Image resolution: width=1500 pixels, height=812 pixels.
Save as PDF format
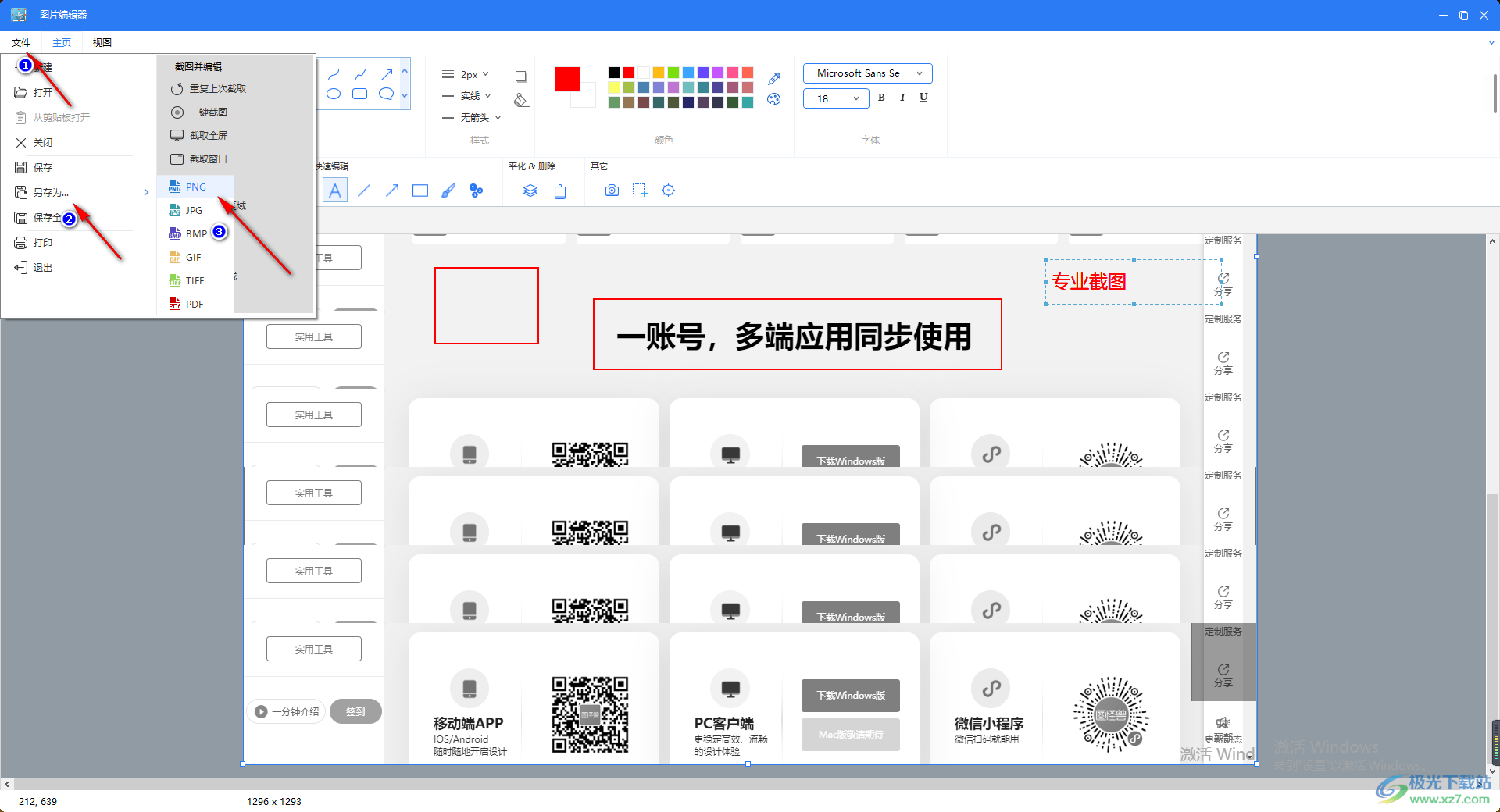[195, 304]
